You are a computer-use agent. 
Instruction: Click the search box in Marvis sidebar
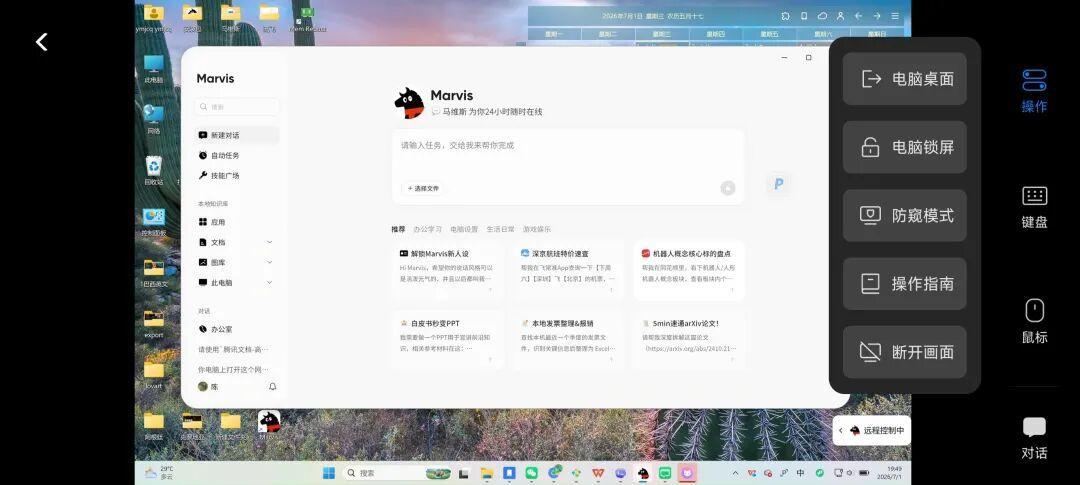point(238,107)
